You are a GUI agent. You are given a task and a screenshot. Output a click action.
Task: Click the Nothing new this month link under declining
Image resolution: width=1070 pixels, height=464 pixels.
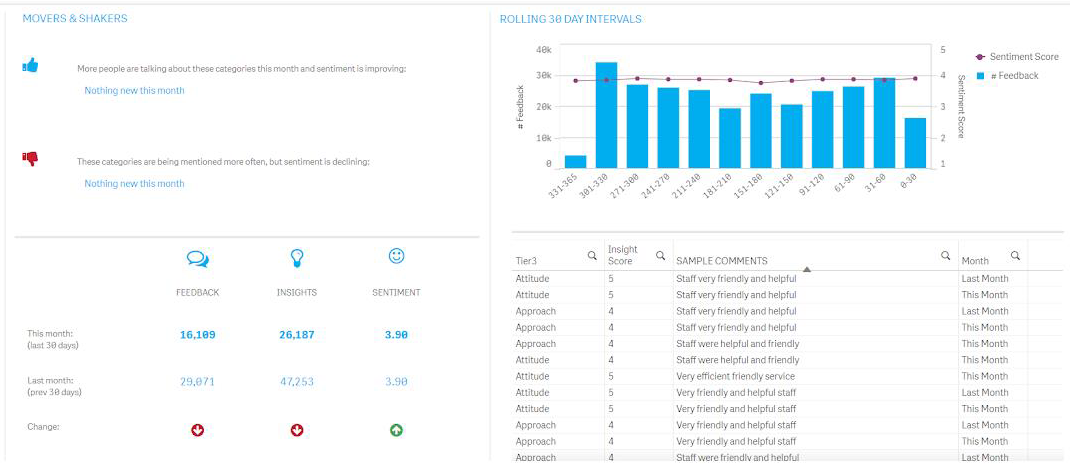pos(134,184)
